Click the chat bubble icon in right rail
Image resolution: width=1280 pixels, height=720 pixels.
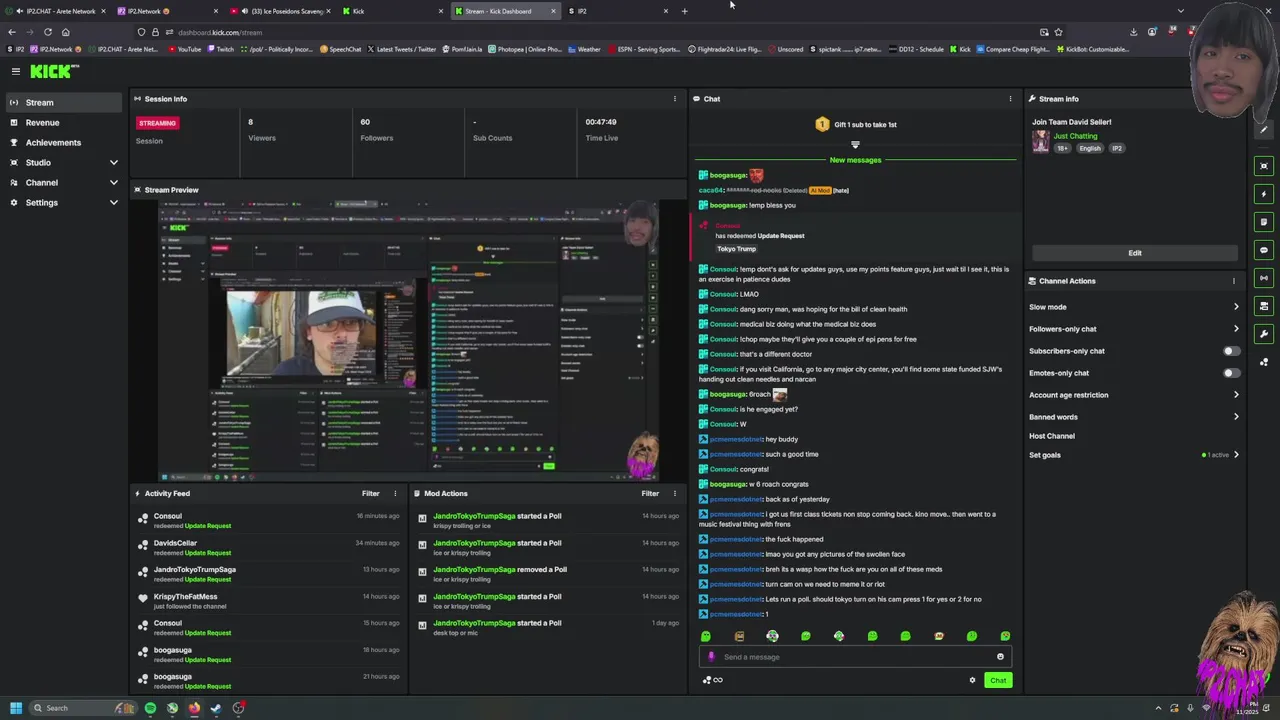coord(1265,250)
